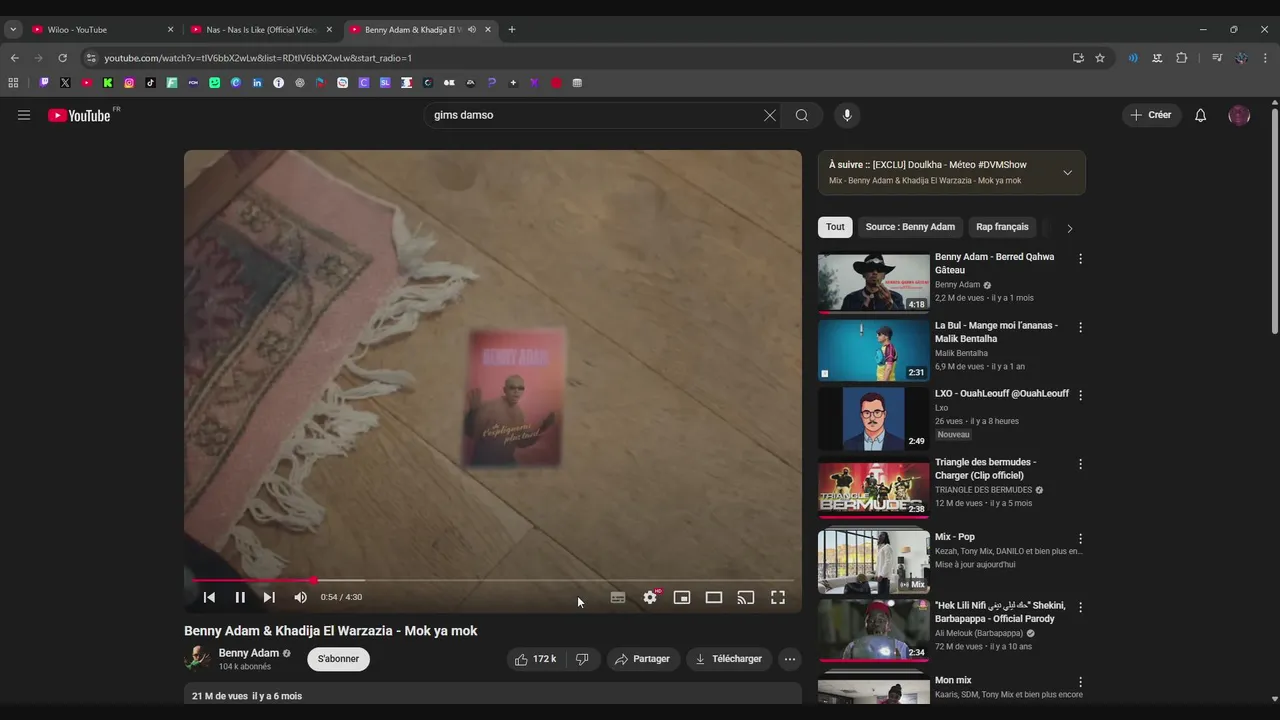1280x720 pixels.
Task: Dislike the video
Action: [x=582, y=659]
